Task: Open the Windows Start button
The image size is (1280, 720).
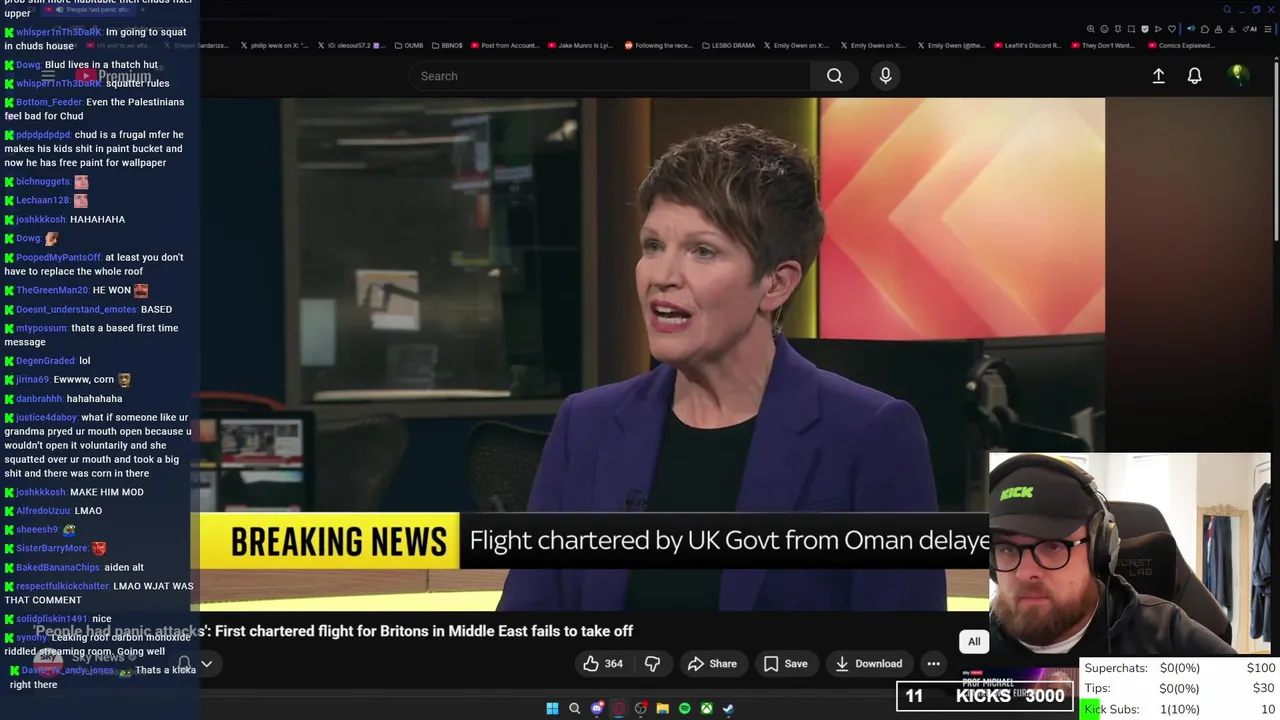Action: [552, 709]
